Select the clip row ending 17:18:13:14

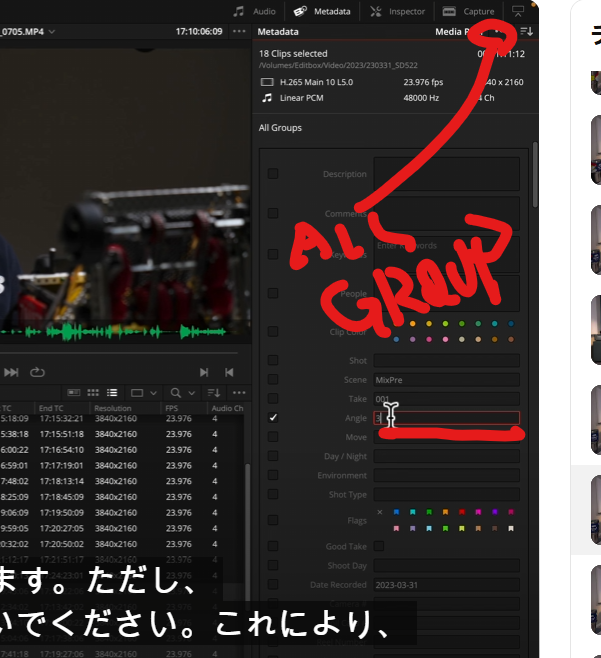click(122, 481)
